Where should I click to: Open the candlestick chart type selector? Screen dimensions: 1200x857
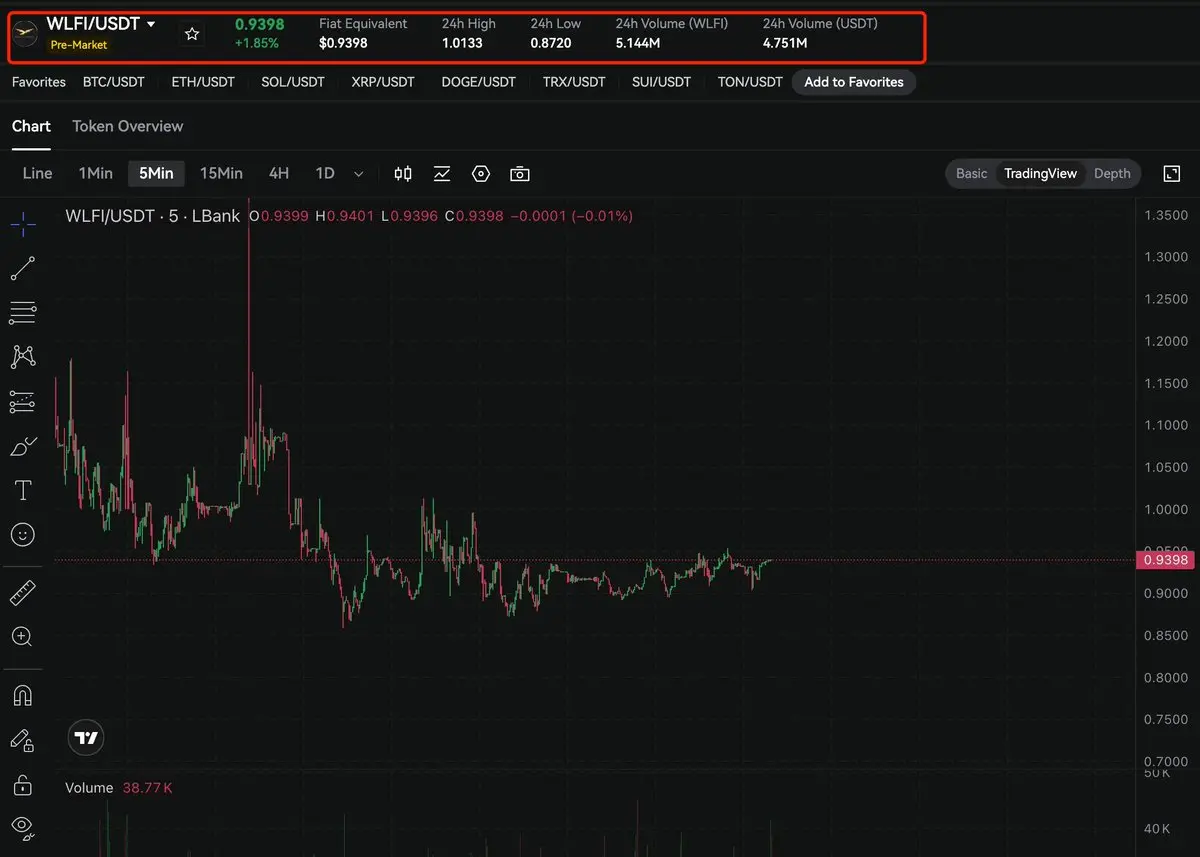pyautogui.click(x=403, y=174)
